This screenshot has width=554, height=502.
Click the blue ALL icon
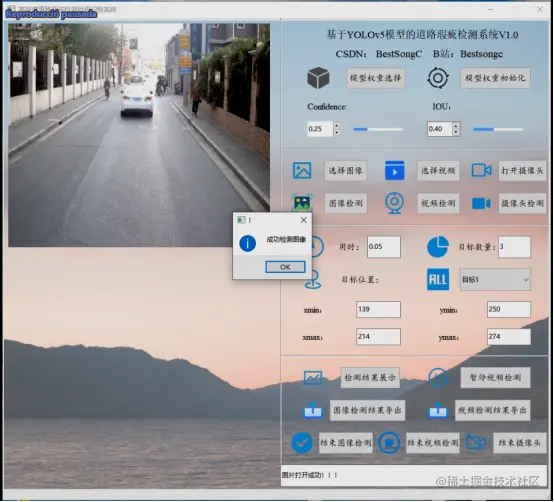(438, 279)
